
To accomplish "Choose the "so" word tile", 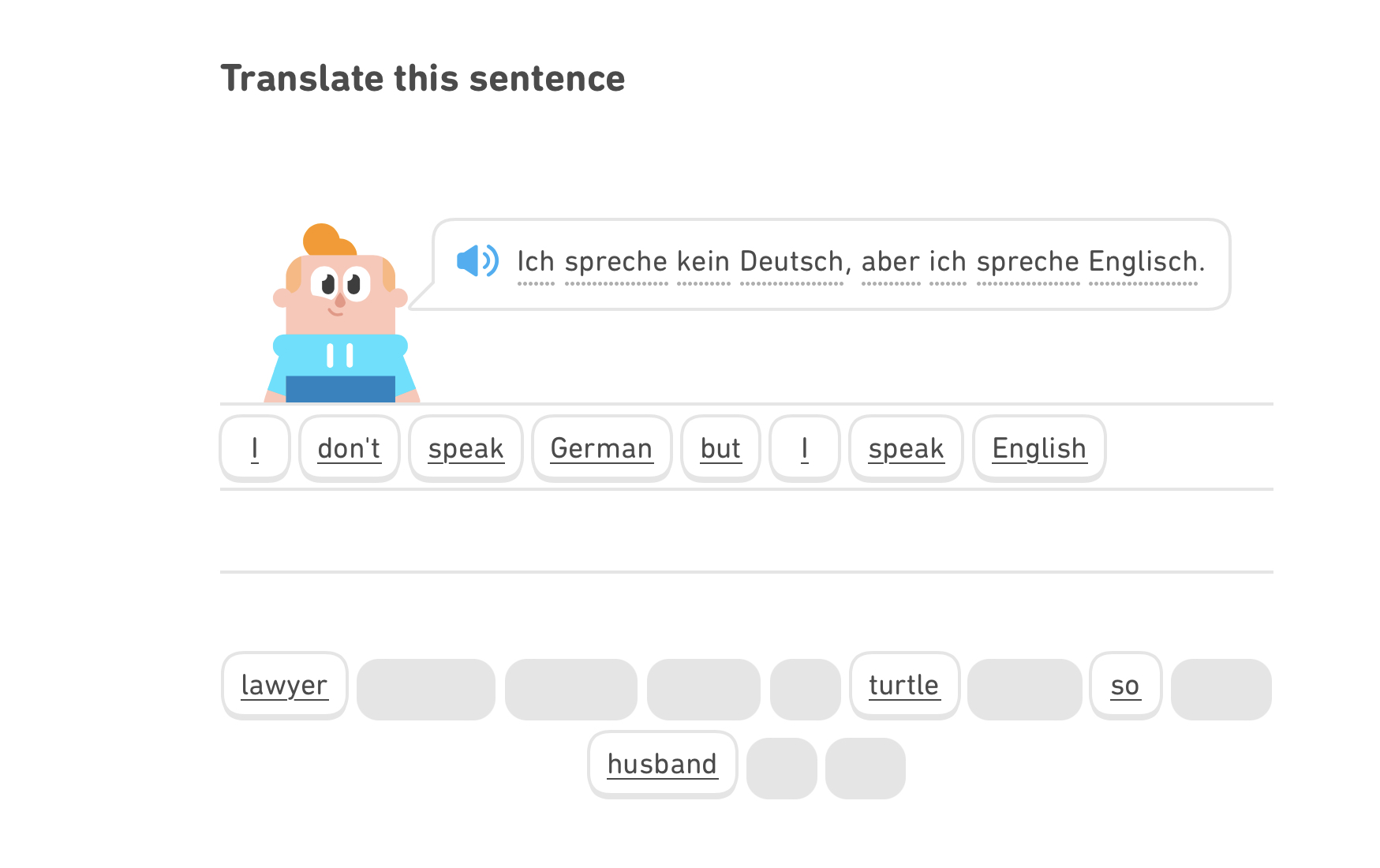I will coord(1124,685).
